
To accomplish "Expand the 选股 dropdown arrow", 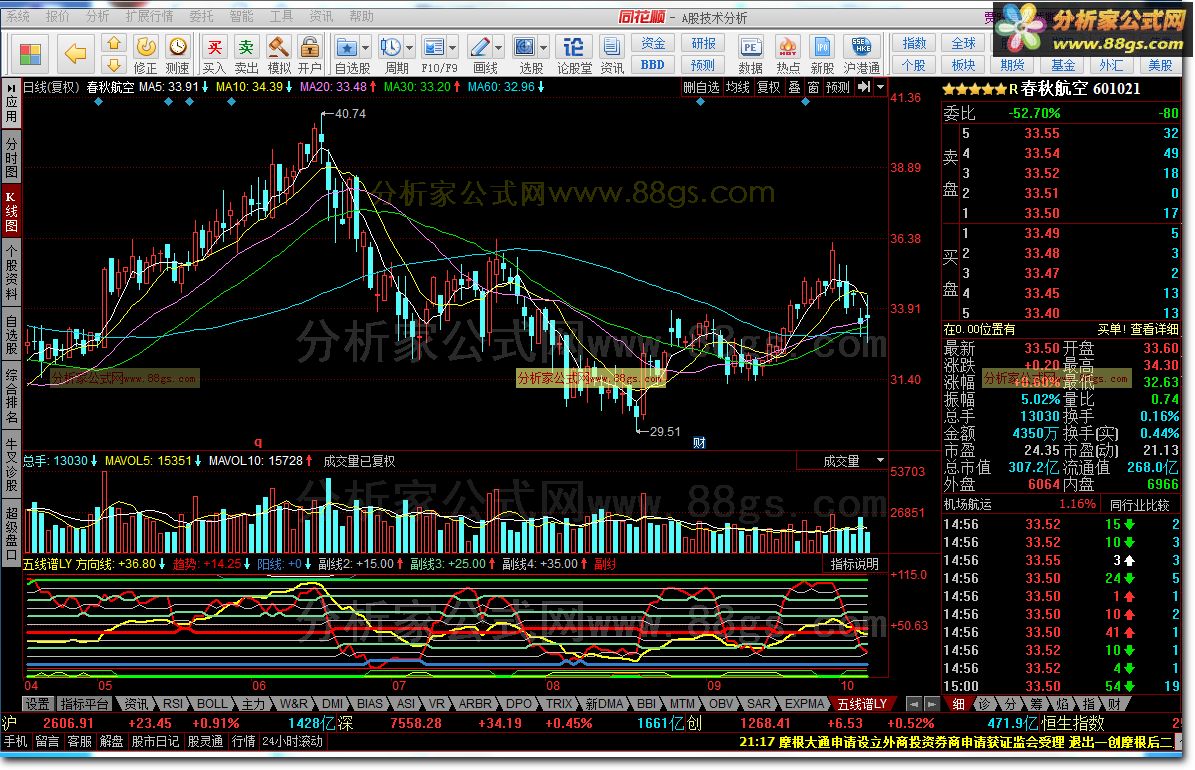I will click(543, 48).
